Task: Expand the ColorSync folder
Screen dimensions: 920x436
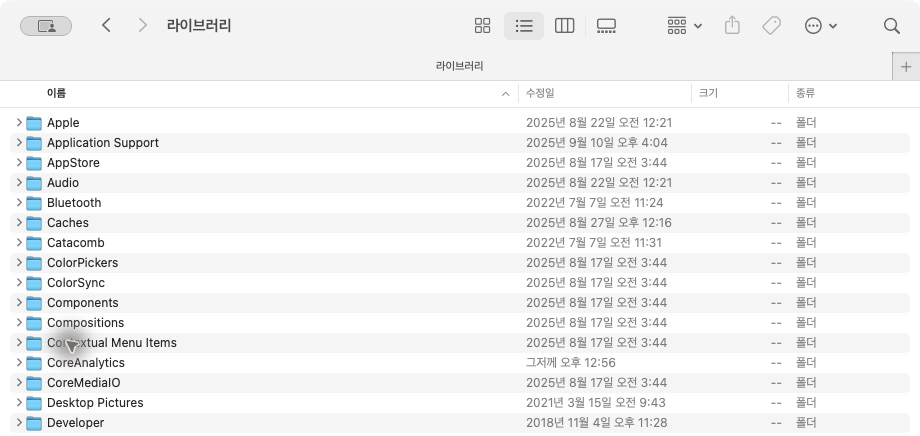Action: pyautogui.click(x=19, y=282)
